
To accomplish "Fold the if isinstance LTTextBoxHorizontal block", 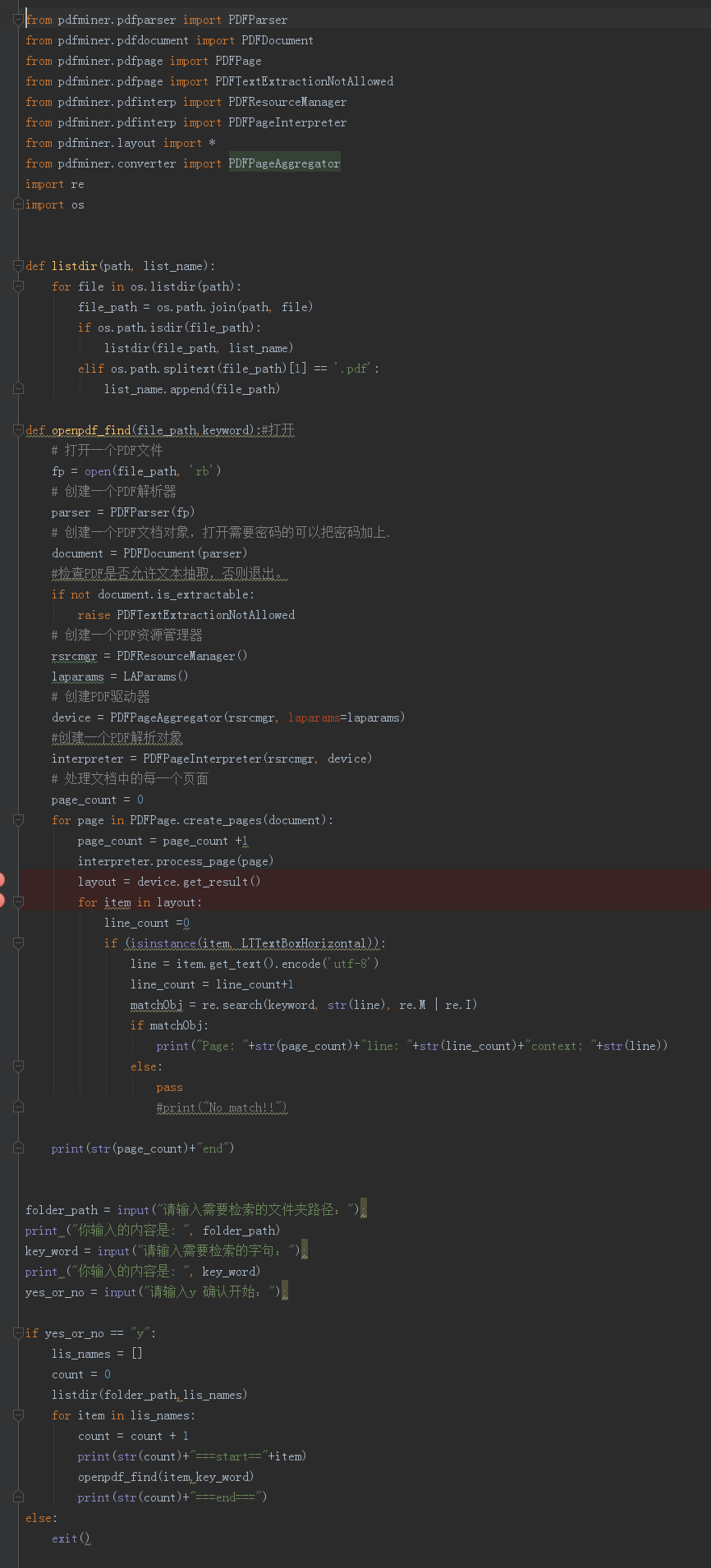I will pyautogui.click(x=18, y=943).
